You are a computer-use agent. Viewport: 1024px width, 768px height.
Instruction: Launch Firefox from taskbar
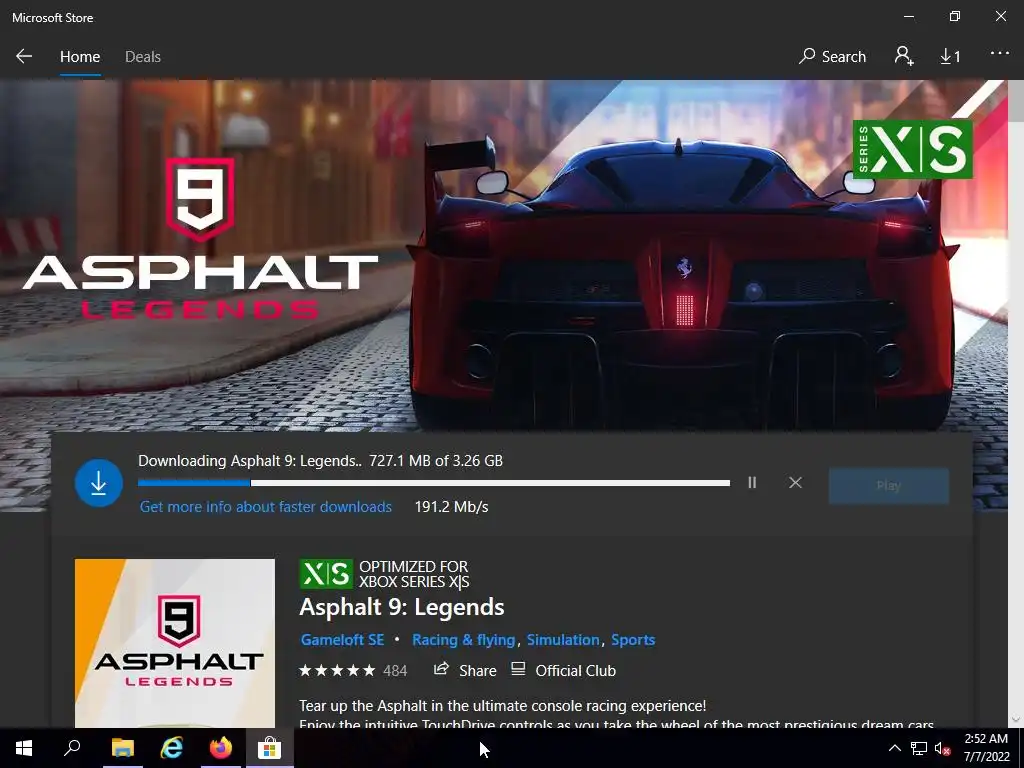coord(221,748)
